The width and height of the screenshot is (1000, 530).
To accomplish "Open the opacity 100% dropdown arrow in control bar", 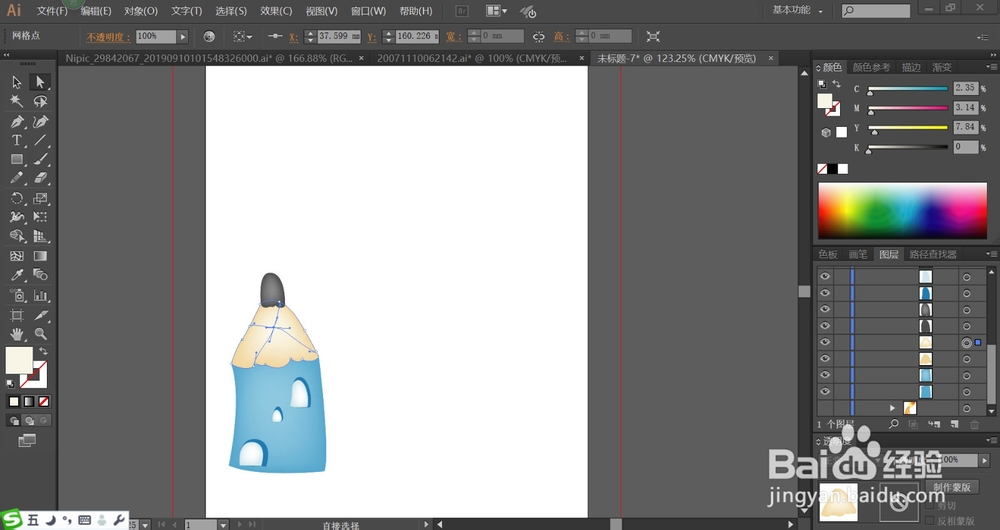I will click(x=183, y=36).
